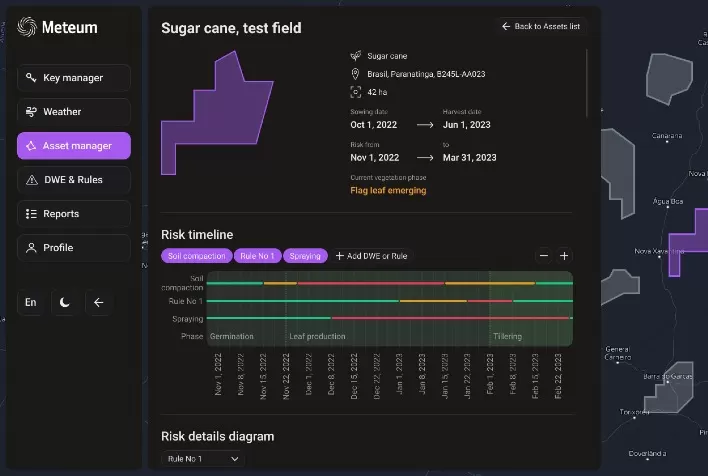
Task: Click the field area focus icon
Action: tap(355, 92)
